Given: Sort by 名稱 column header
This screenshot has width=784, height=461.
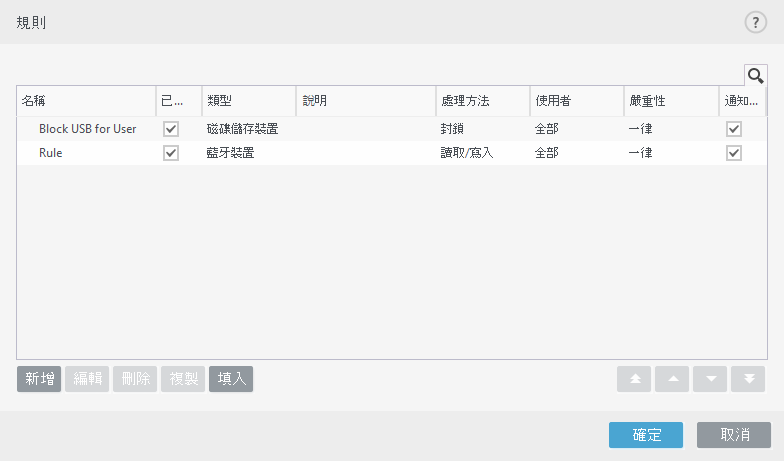Looking at the screenshot, I should click(x=85, y=101).
